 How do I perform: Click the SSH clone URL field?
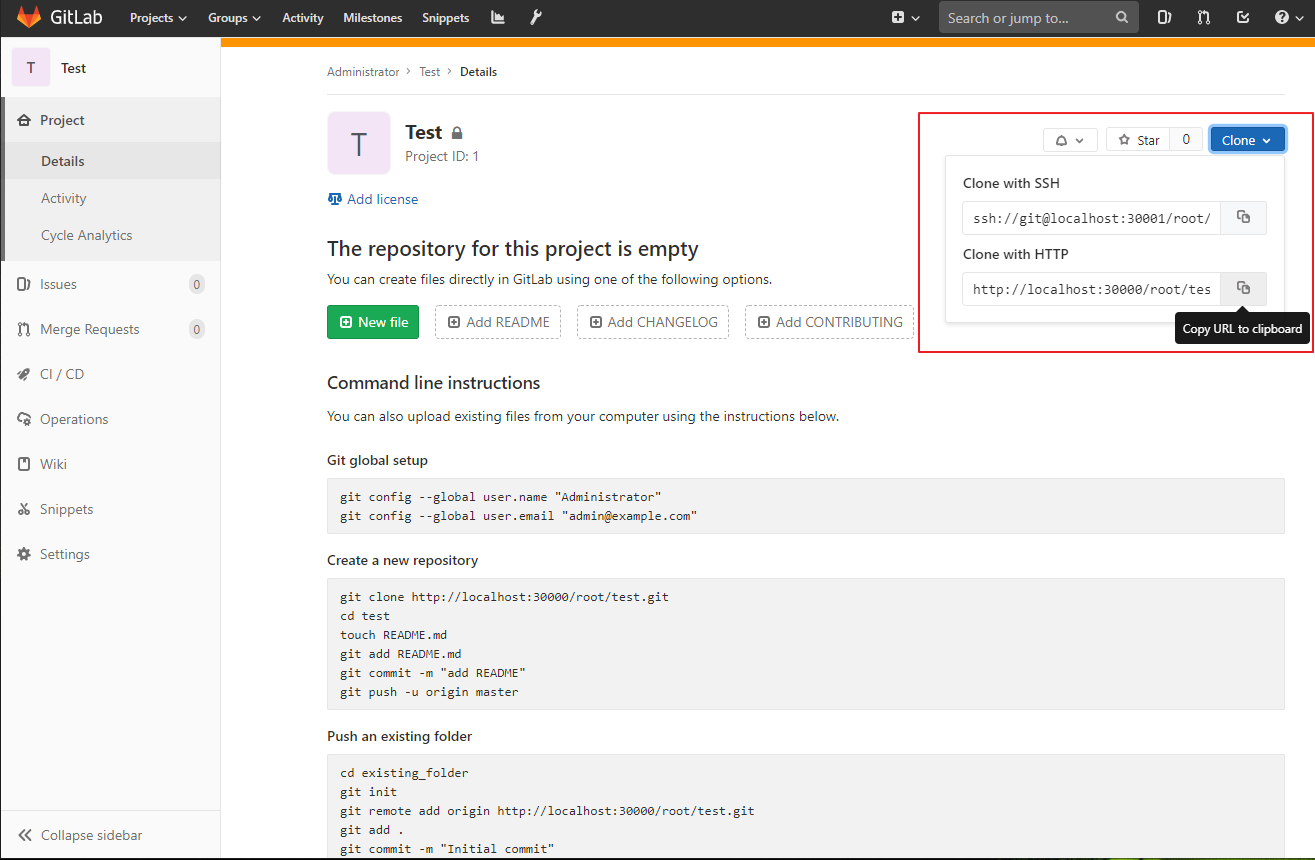pos(1091,218)
